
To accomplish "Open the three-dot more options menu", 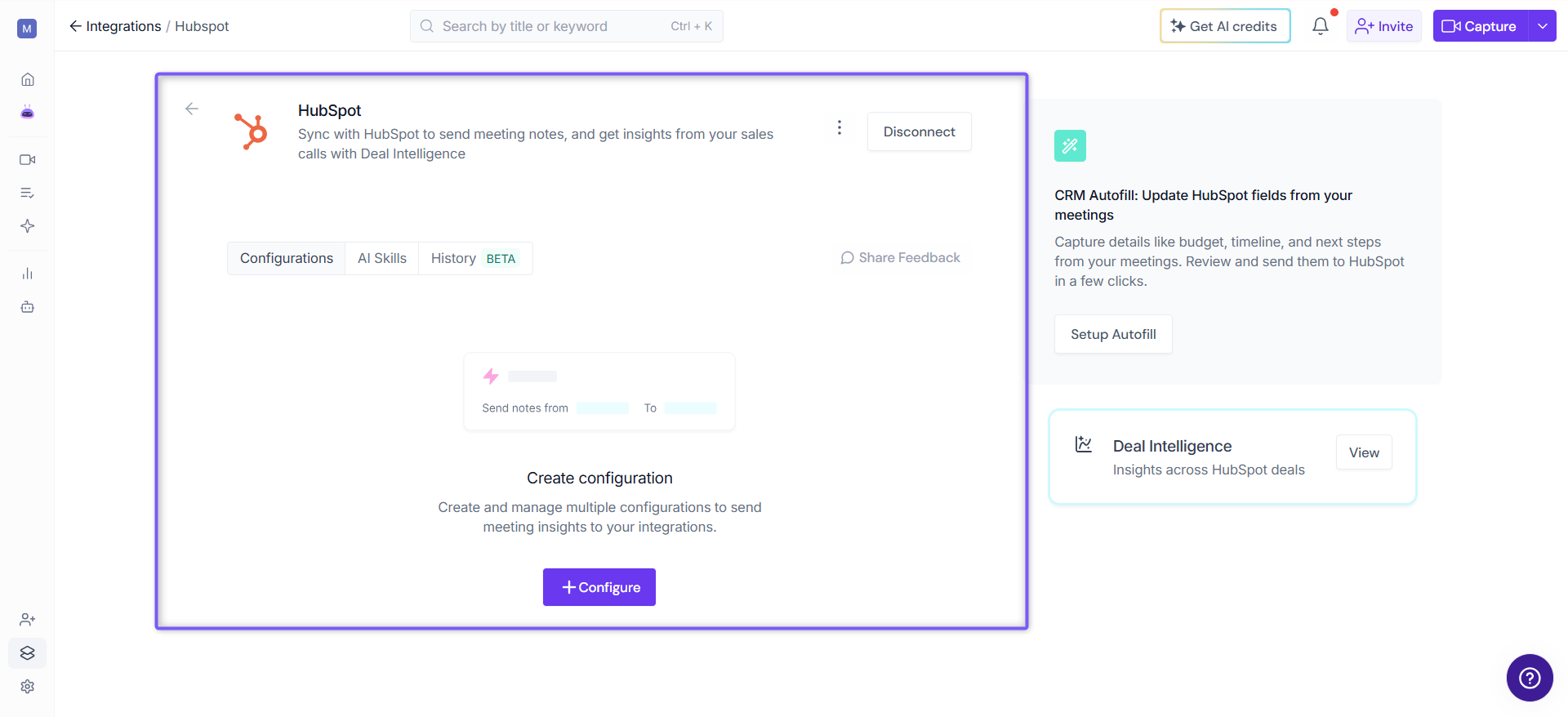I will (x=840, y=127).
